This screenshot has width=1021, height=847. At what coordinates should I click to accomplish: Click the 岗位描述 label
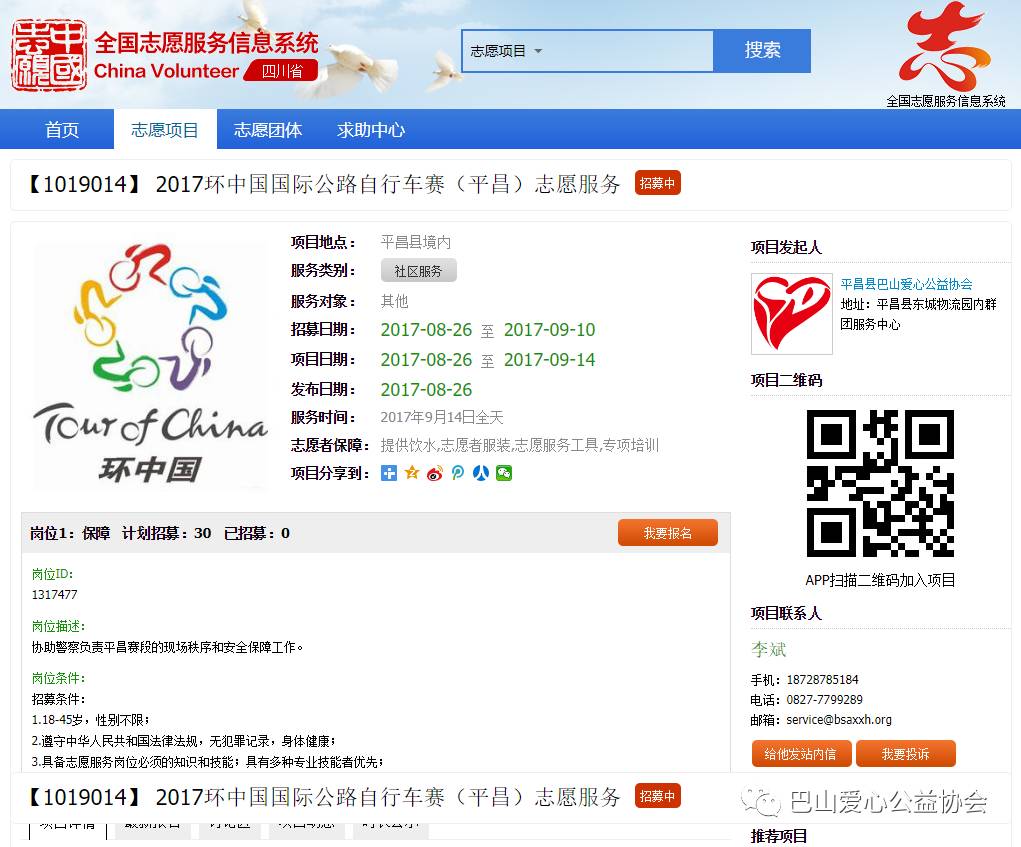click(58, 626)
